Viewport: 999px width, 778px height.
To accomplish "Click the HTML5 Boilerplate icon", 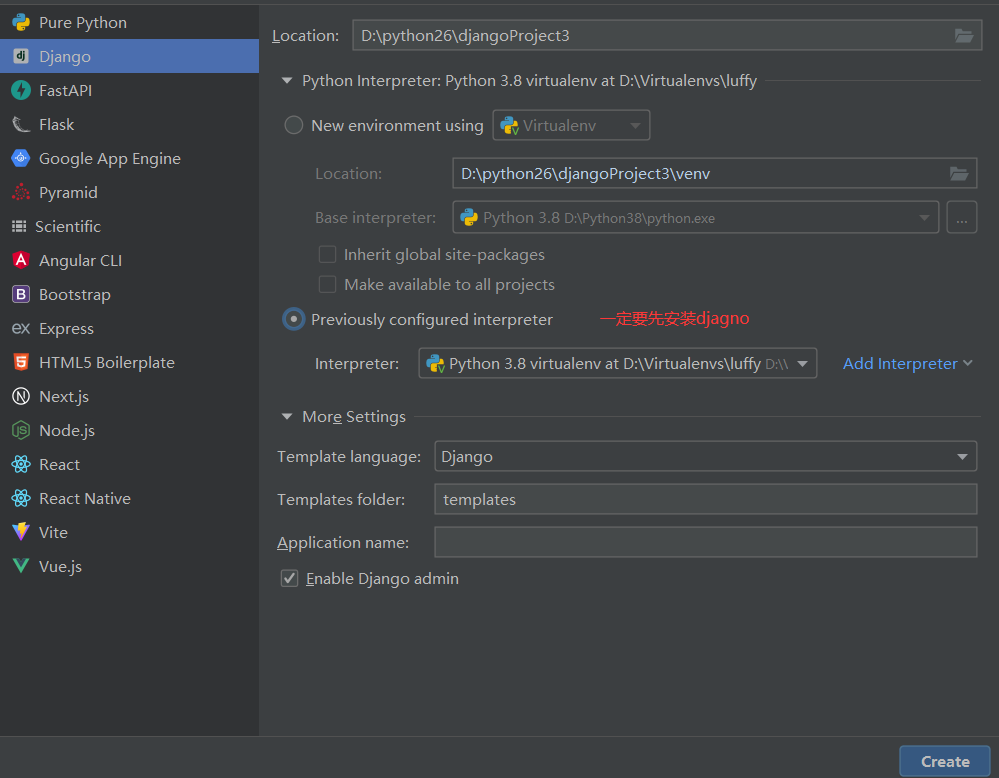I will 20,362.
